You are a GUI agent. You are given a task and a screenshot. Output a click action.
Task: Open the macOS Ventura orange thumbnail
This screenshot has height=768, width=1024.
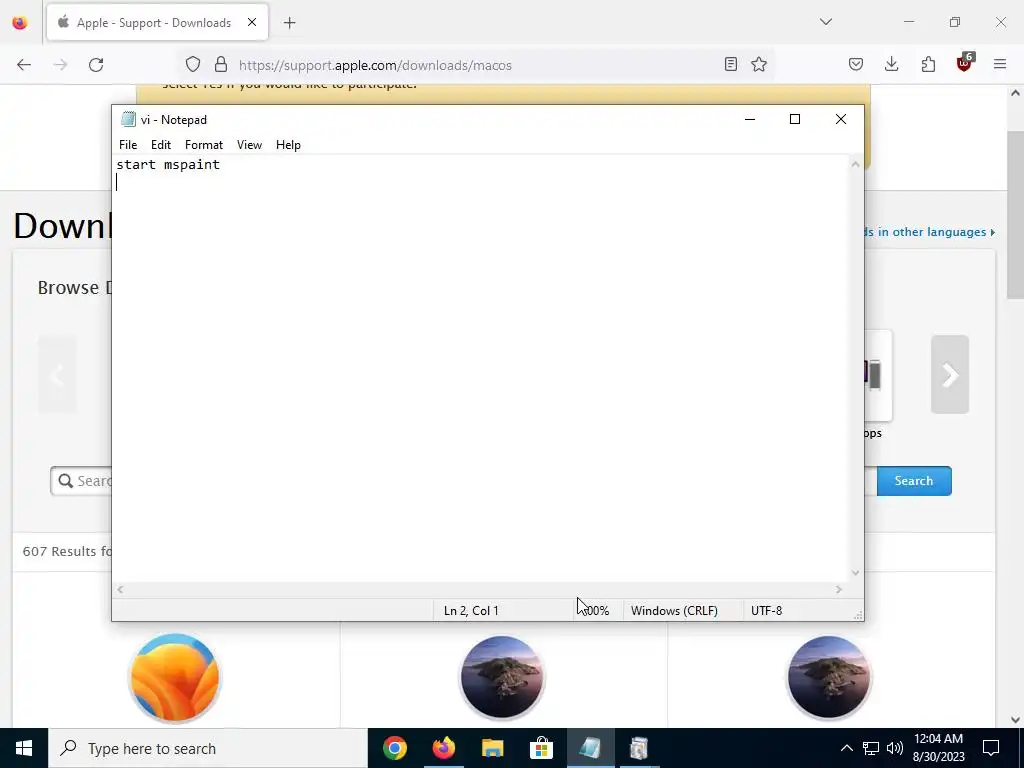point(174,678)
